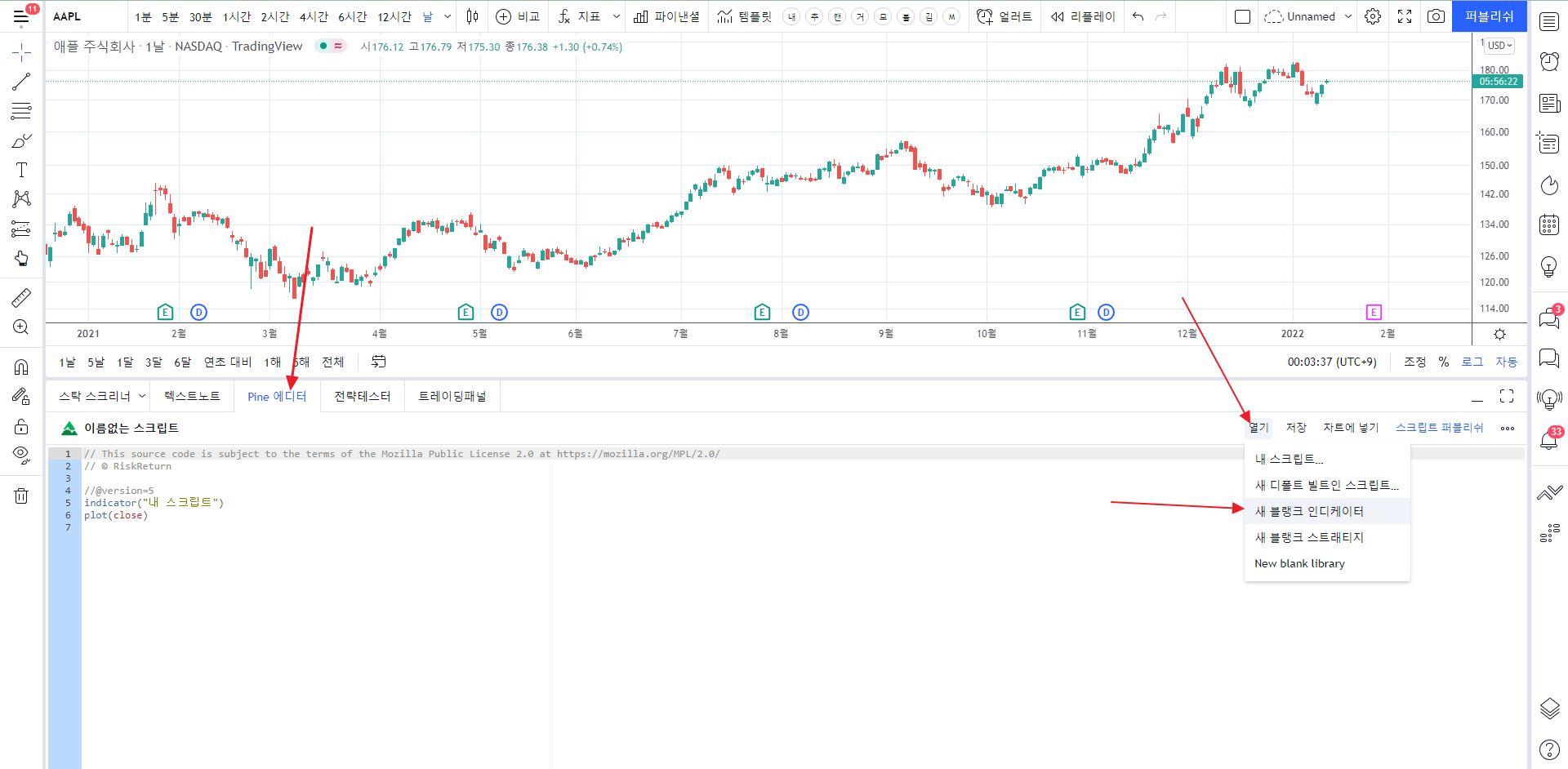
Task: Open the USD currency dropdown
Action: (x=1499, y=46)
